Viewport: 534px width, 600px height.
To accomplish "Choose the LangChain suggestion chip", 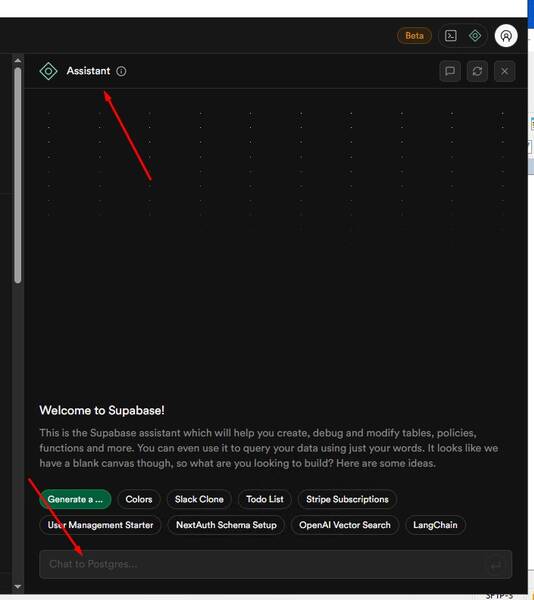I will coord(435,525).
